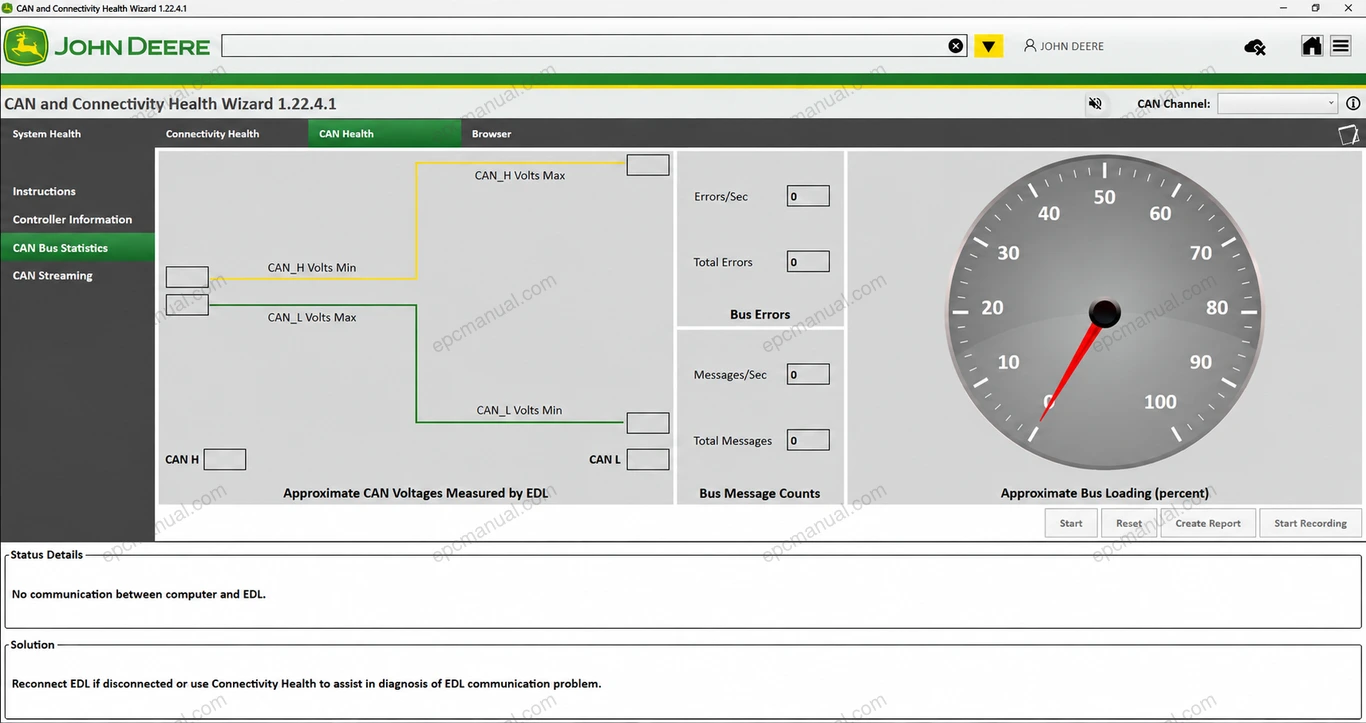Click the Start Recording button

(x=1310, y=523)
